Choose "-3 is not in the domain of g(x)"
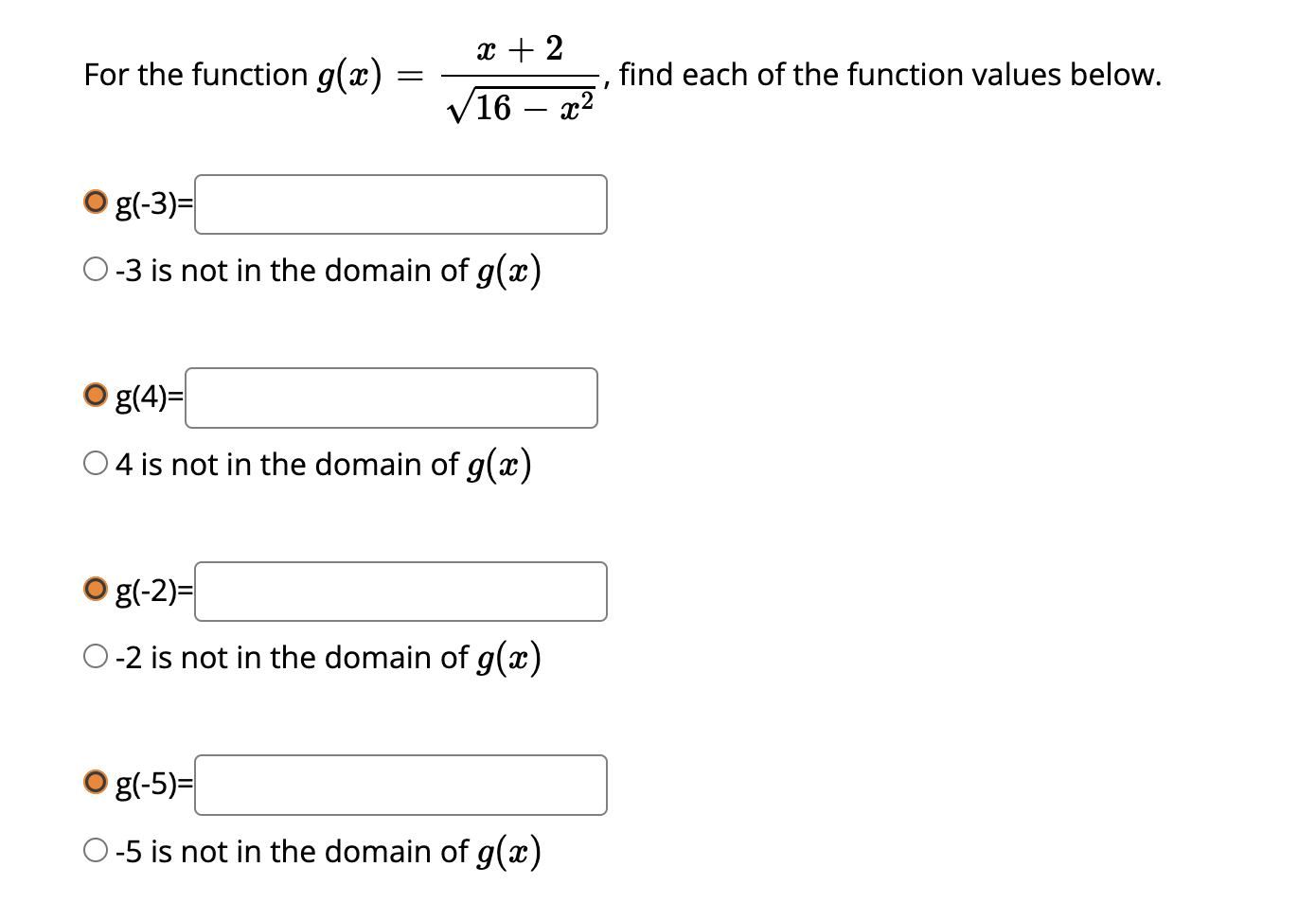 [96, 269]
